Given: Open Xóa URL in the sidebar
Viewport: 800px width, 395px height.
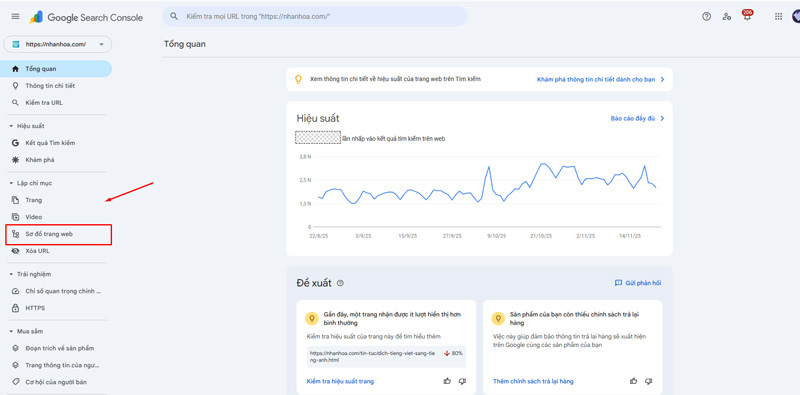Looking at the screenshot, I should [x=56, y=251].
